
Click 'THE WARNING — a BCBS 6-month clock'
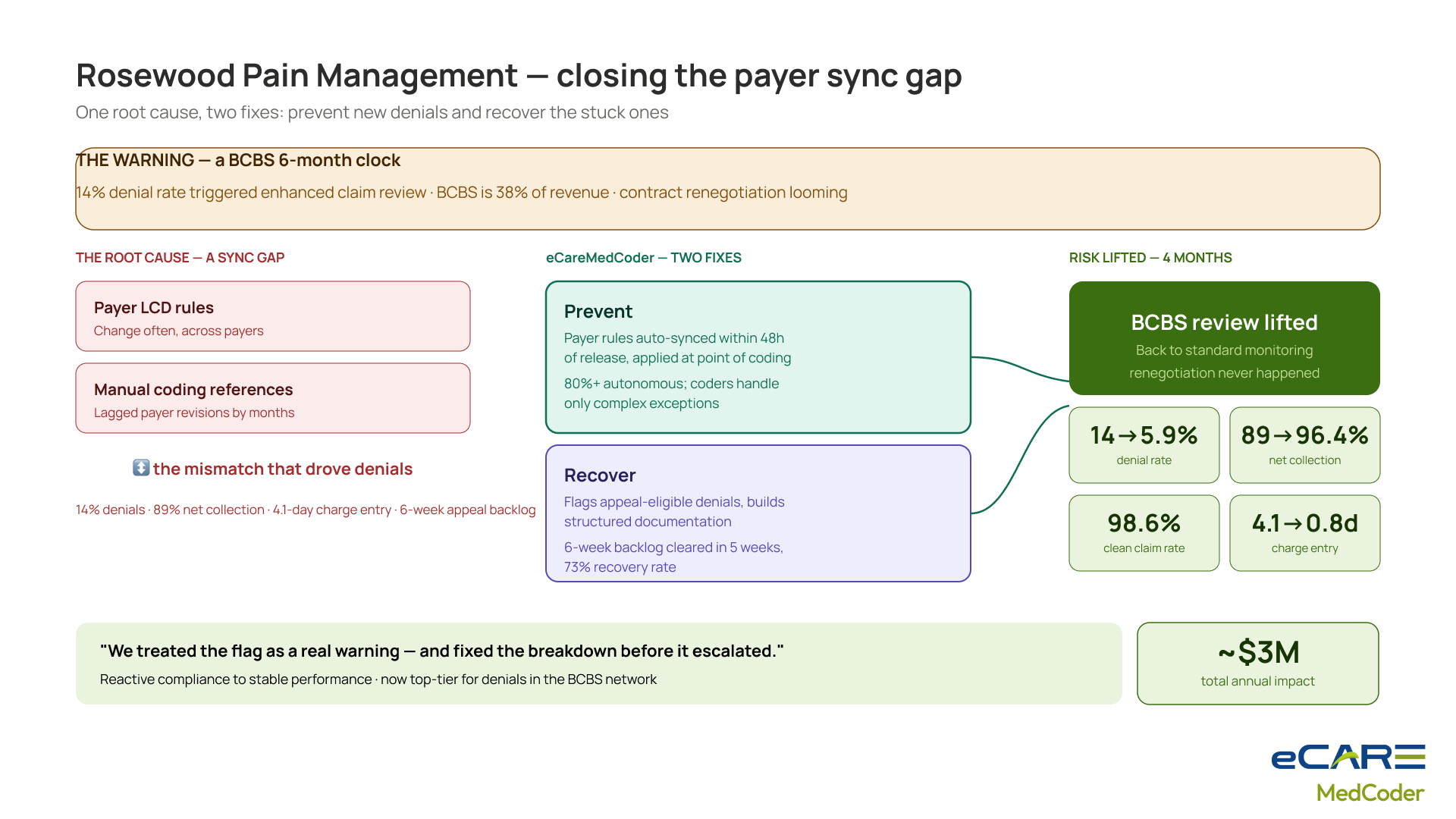pos(238,160)
